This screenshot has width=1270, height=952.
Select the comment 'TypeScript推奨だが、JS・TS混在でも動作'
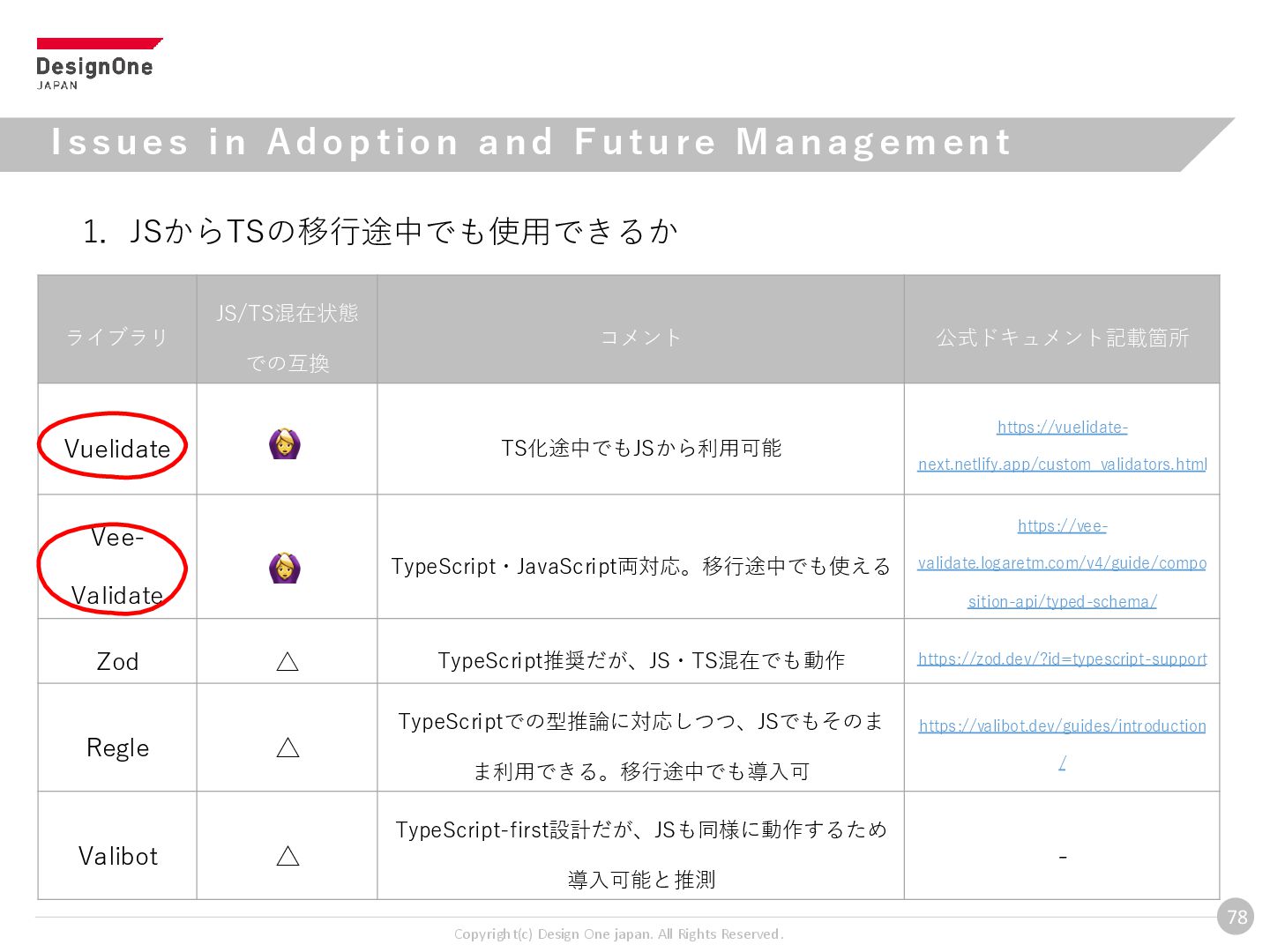[x=641, y=660]
